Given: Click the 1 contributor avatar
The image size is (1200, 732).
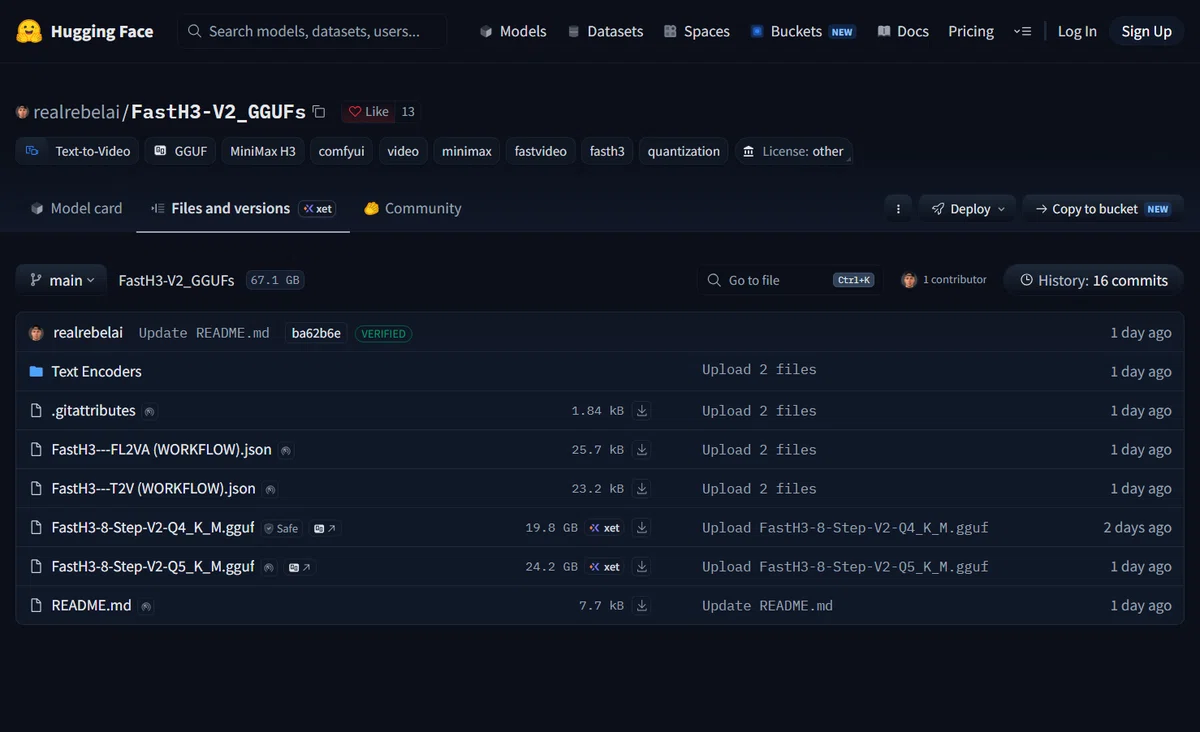Looking at the screenshot, I should click(909, 280).
